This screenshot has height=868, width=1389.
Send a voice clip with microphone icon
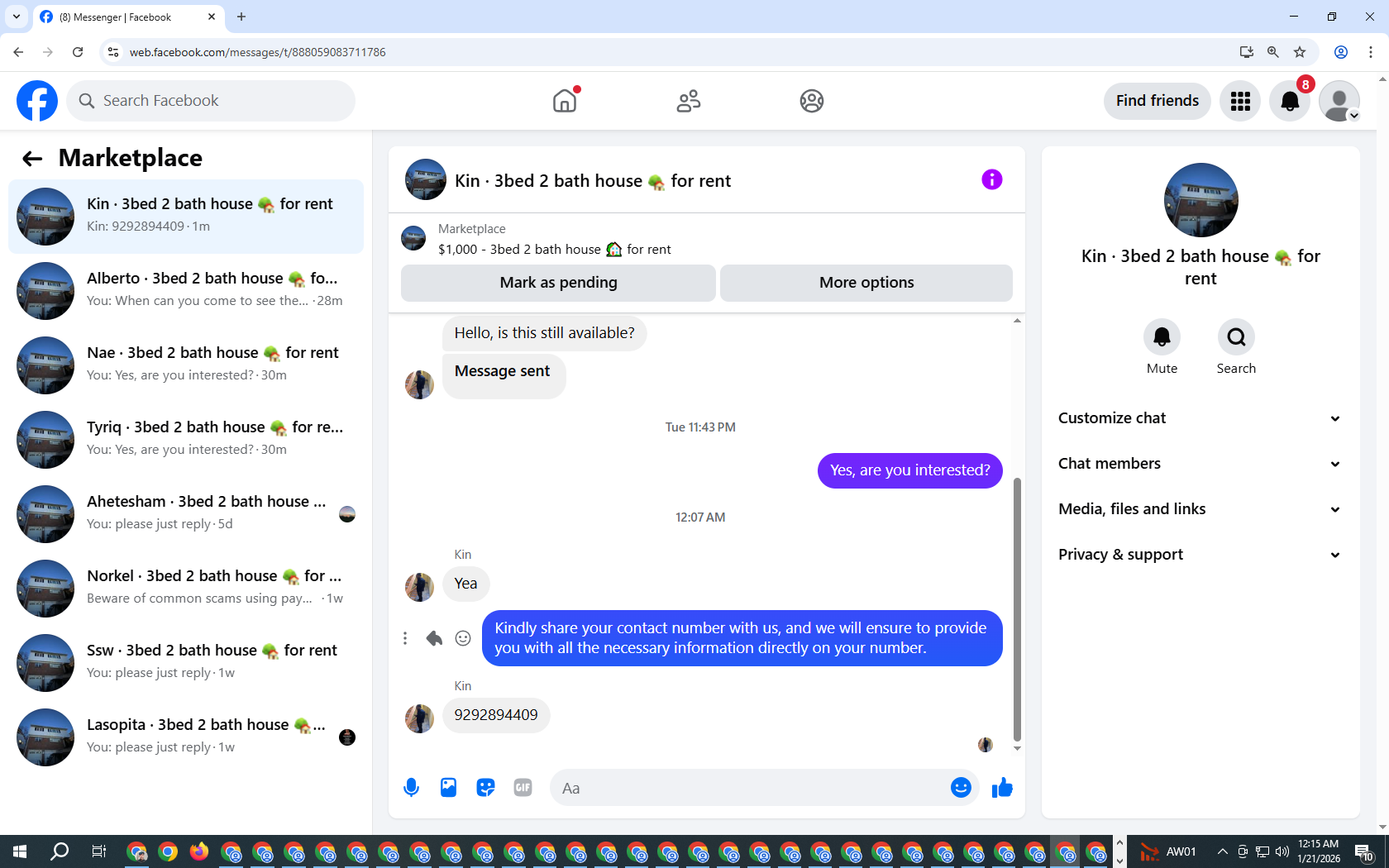click(x=411, y=788)
